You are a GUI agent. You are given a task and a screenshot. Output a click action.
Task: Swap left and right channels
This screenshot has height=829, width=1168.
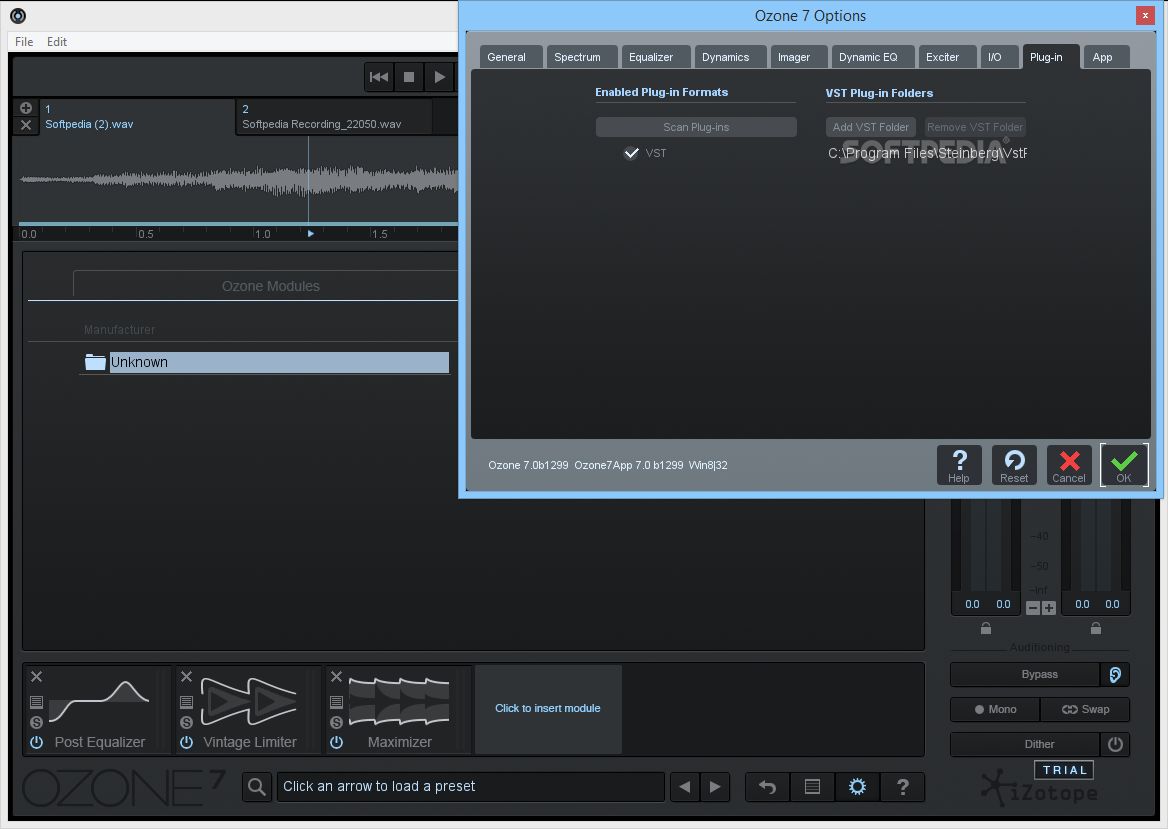[1085, 709]
